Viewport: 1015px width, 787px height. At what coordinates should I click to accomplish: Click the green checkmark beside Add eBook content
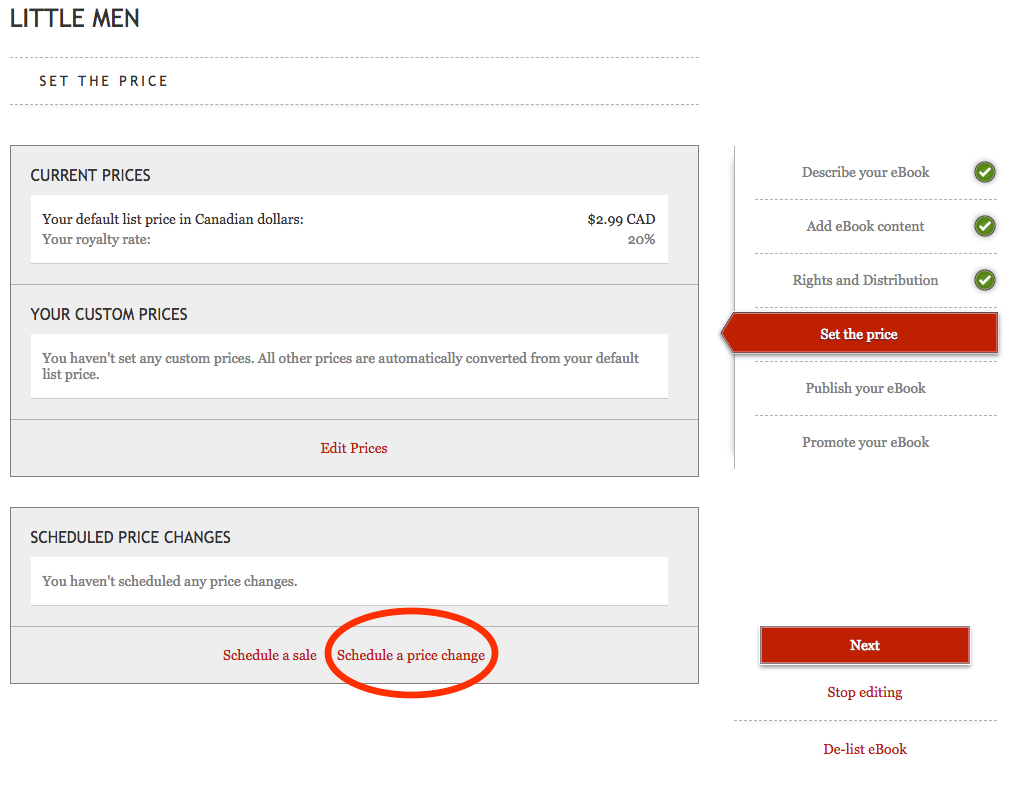tap(985, 226)
